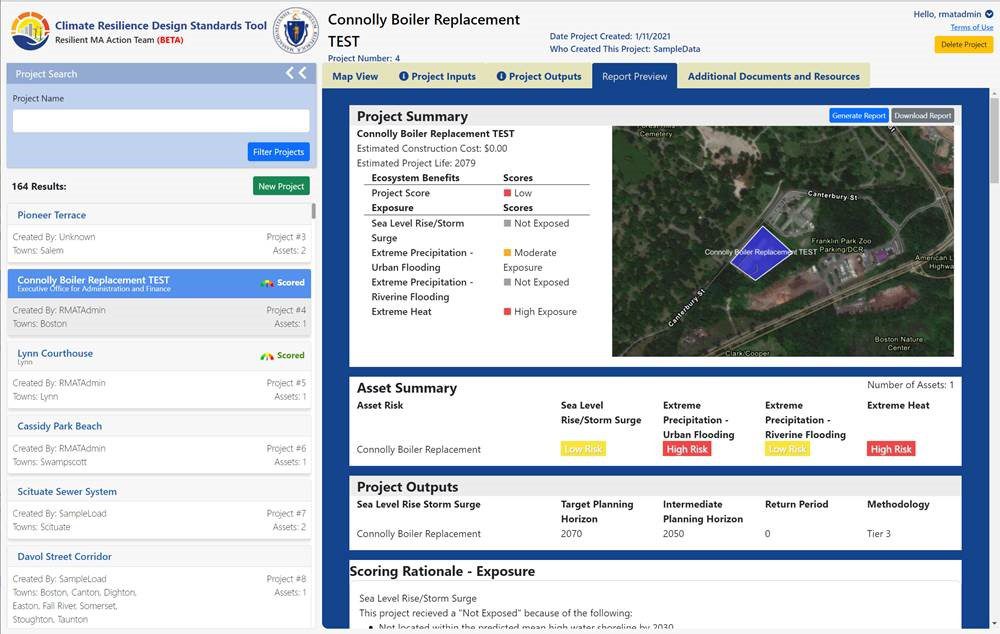1000x634 pixels.
Task: Click the 'Project #7' label on Scituate row
Action: coord(286,513)
